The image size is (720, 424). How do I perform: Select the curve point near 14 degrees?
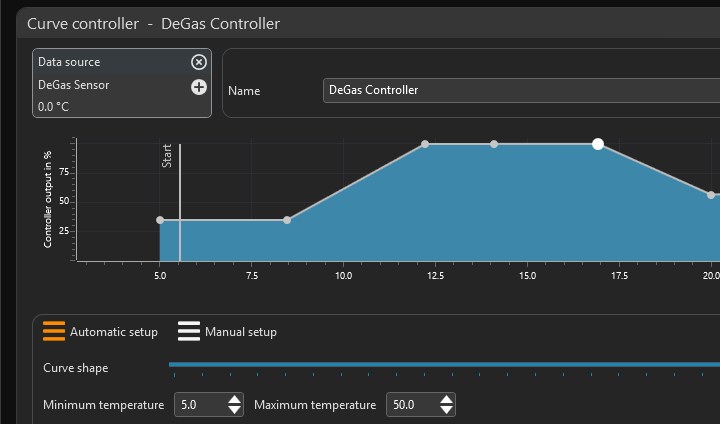click(x=494, y=144)
